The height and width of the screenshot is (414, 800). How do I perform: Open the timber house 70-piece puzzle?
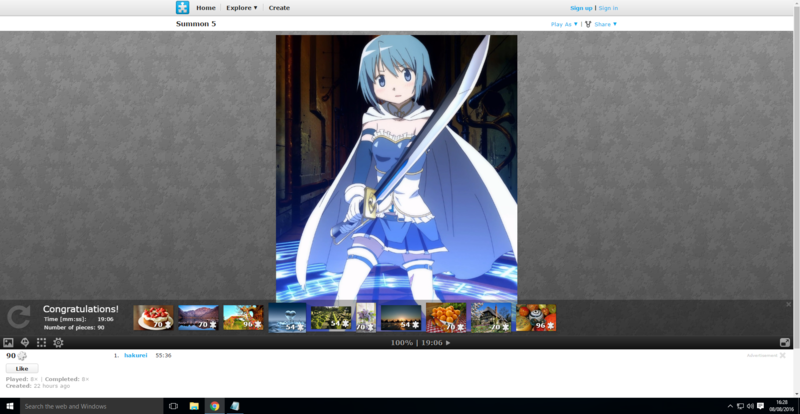(x=491, y=318)
